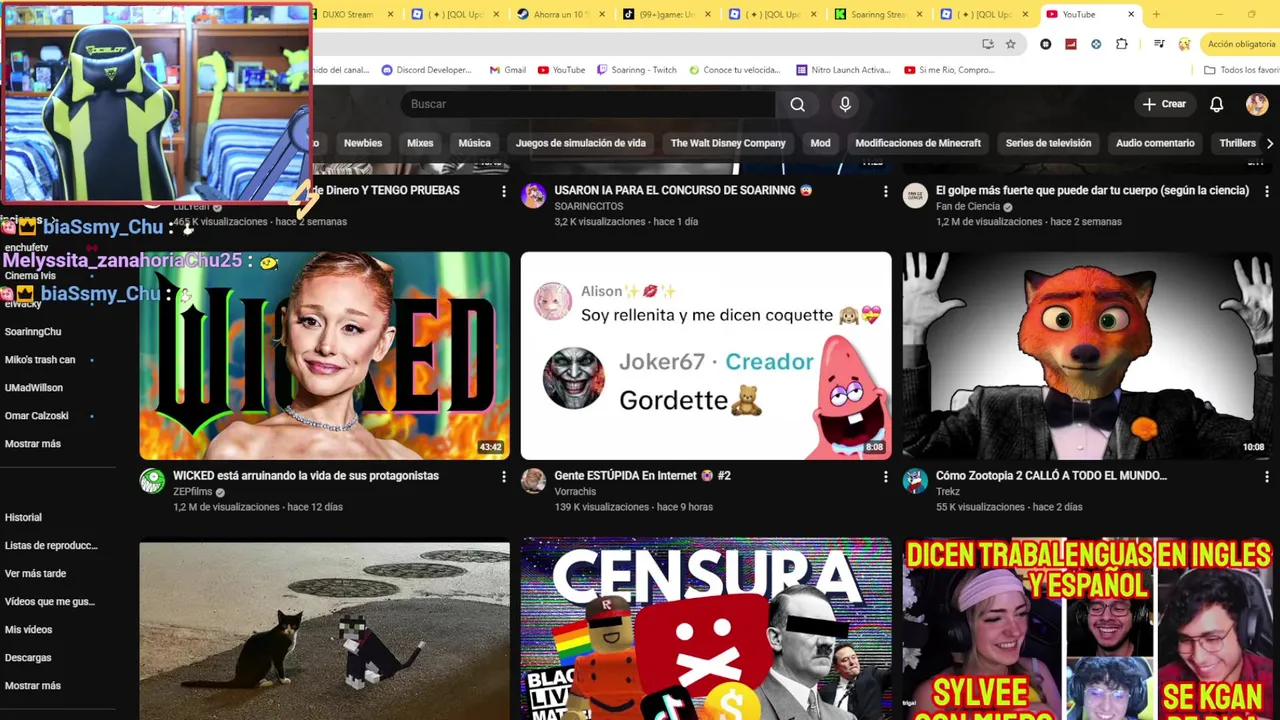Select Juegos de simulación de vida chip
1280x720 pixels.
pos(581,143)
